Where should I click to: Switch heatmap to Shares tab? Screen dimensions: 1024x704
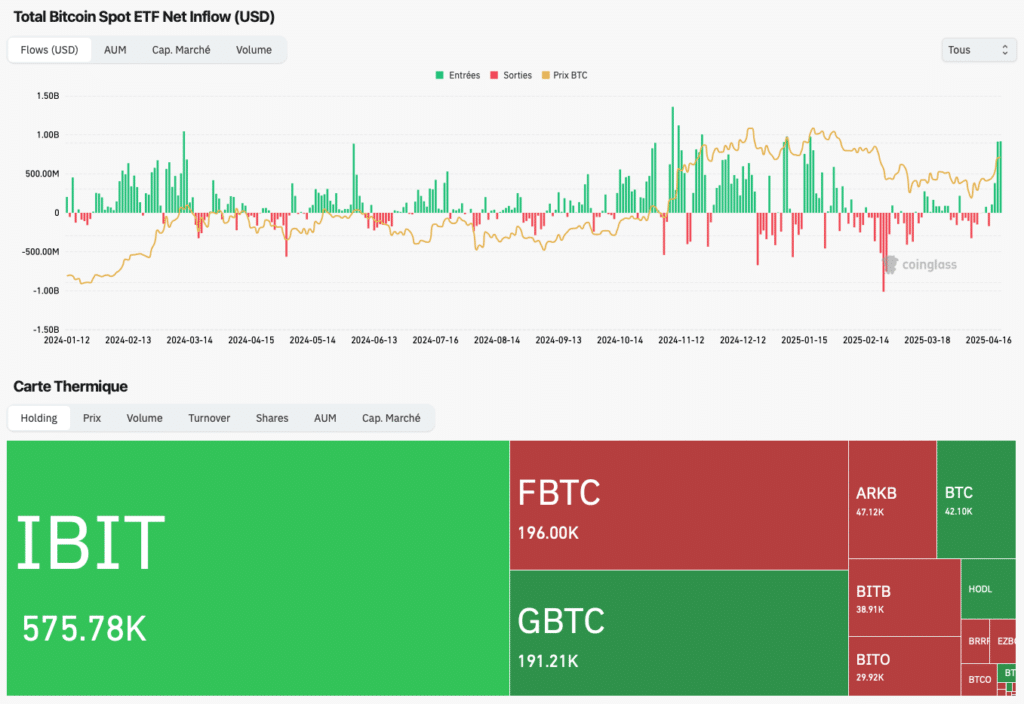[272, 418]
